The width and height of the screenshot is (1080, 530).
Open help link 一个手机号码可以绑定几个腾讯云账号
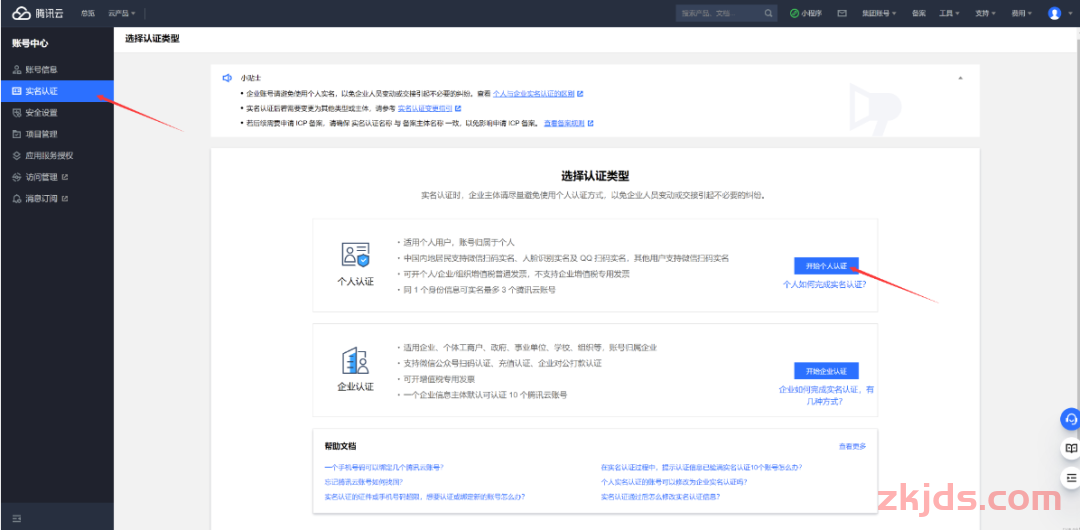(x=384, y=467)
